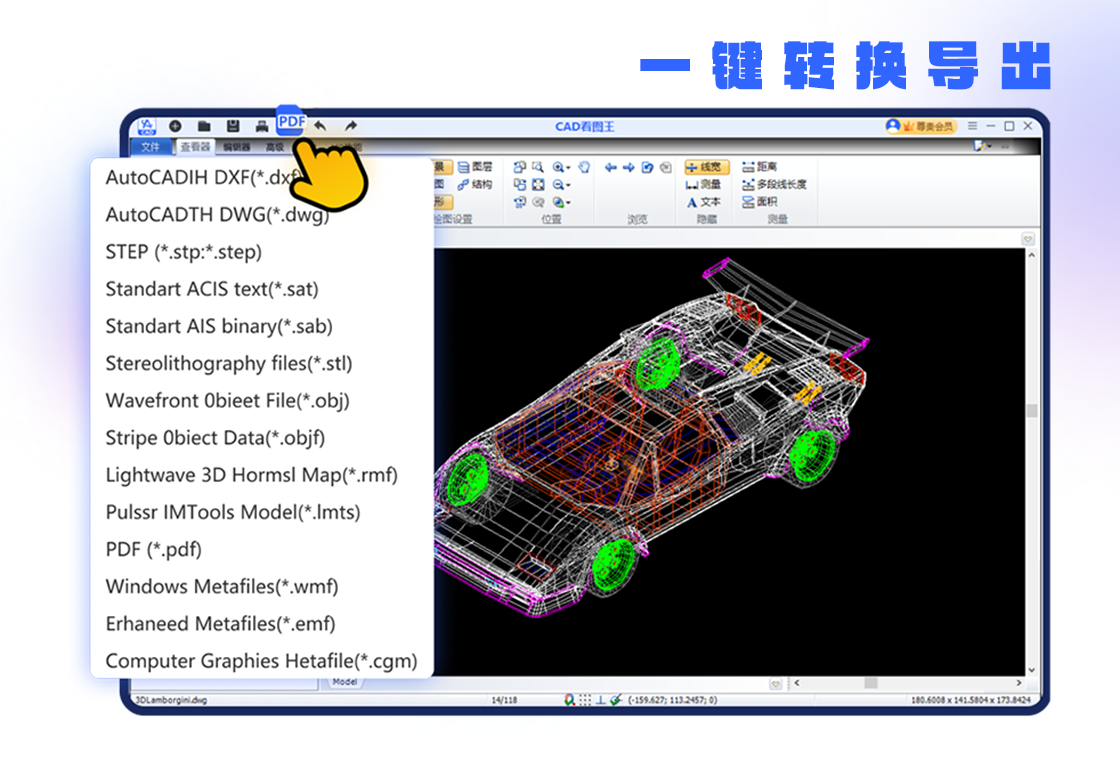This screenshot has height=760, width=1120.
Task: Choose Lightwave 3D Hormsl Map(*.rmf) format
Action: point(251,474)
